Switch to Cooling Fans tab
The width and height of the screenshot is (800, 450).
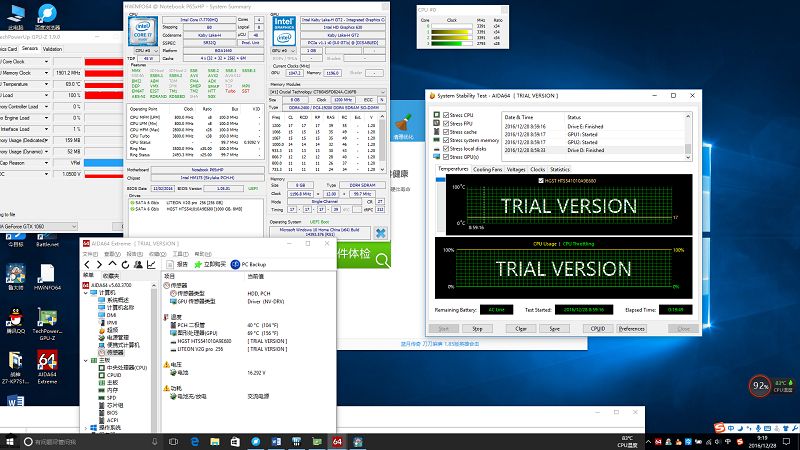(488, 169)
